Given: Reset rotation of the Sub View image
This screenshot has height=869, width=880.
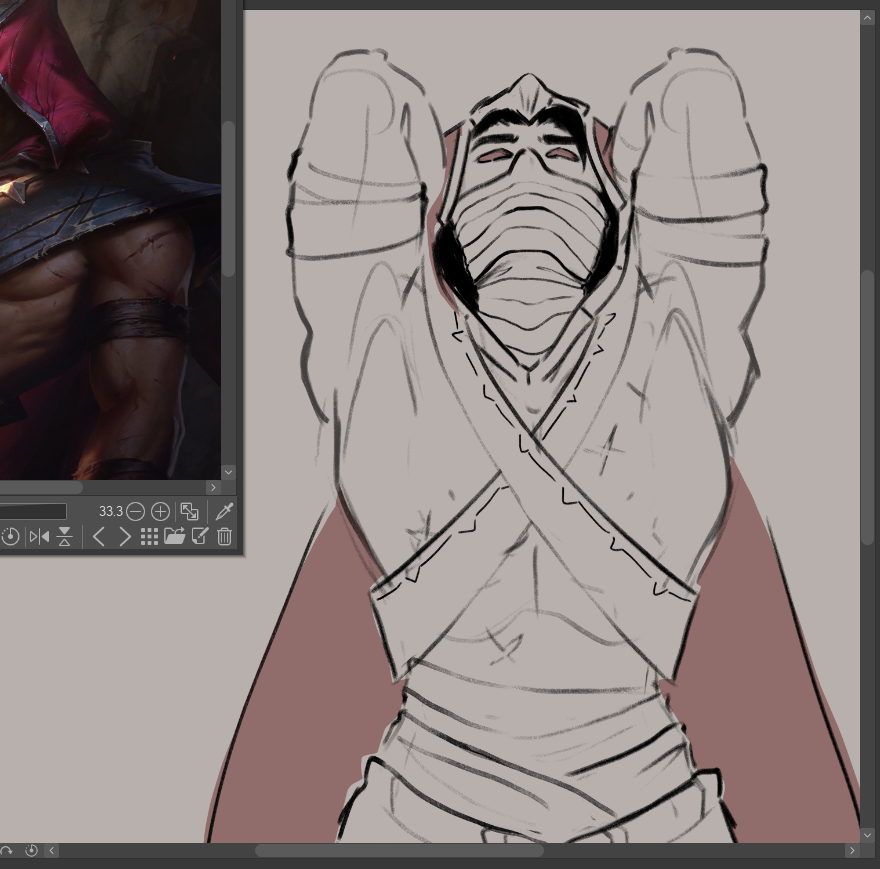Looking at the screenshot, I should 10,537.
